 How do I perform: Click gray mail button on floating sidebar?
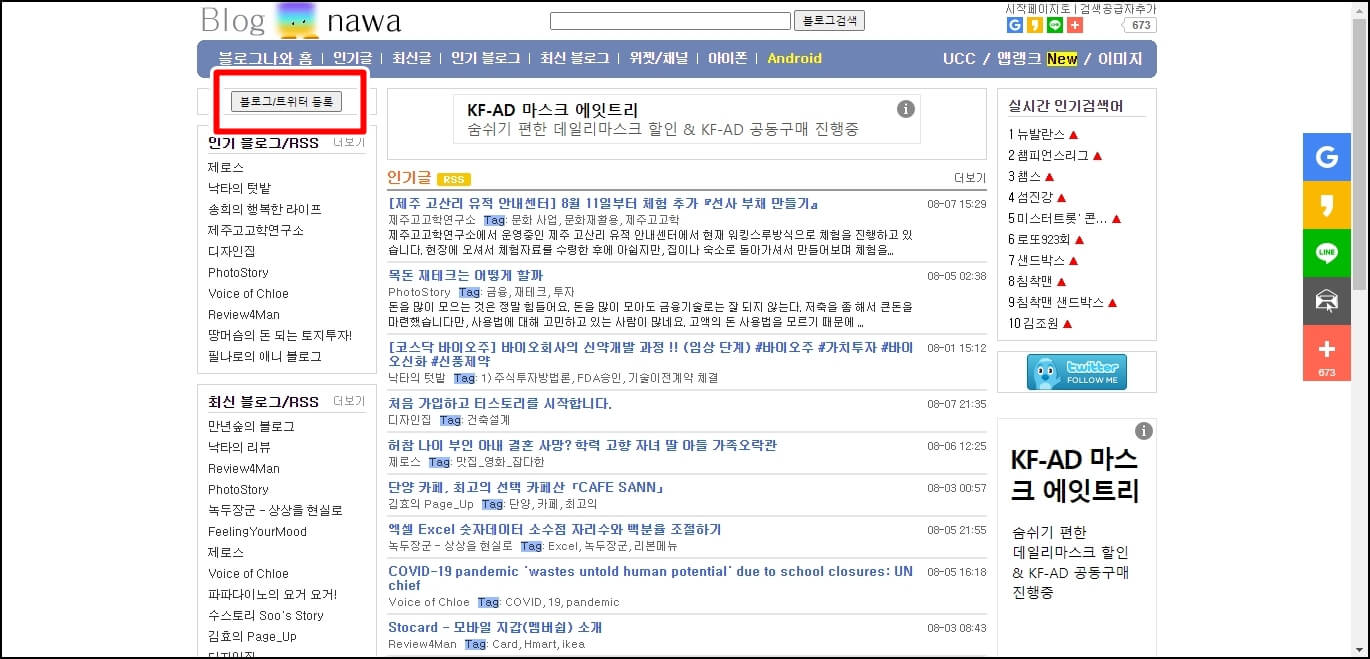click(1327, 301)
